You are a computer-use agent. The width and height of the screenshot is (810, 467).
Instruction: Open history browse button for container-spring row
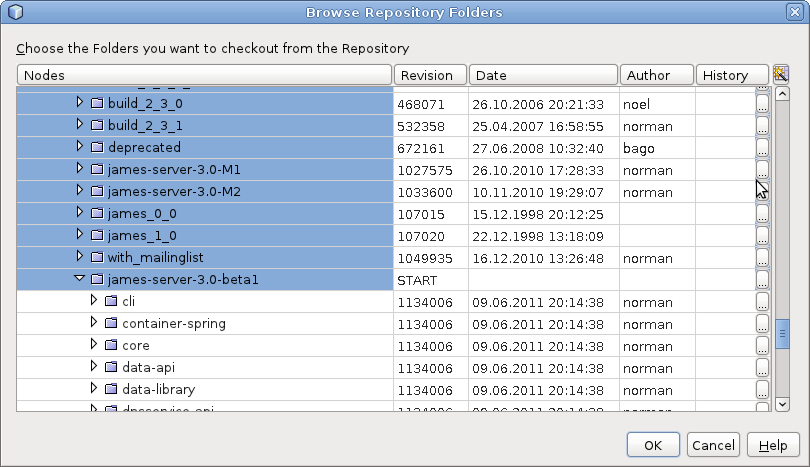click(x=762, y=324)
